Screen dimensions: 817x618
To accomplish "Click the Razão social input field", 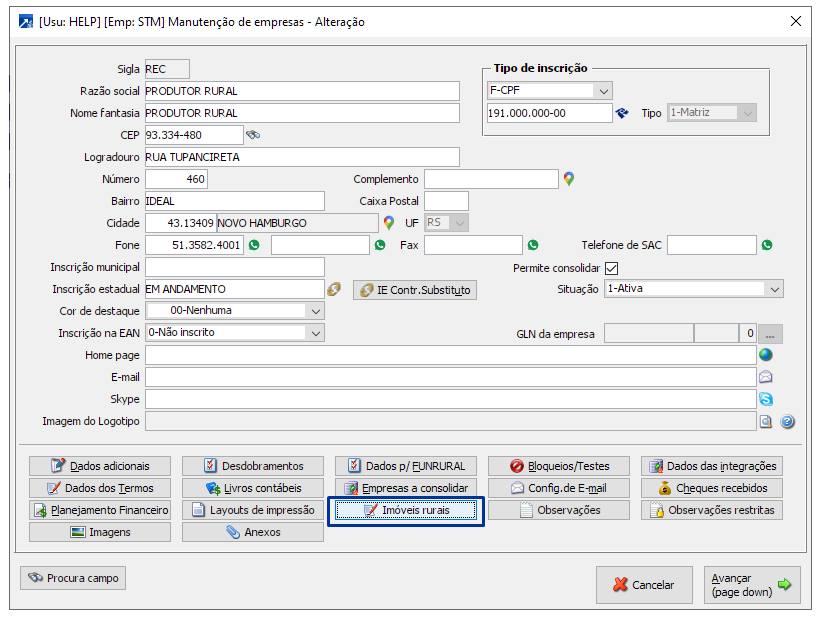I will tap(301, 91).
